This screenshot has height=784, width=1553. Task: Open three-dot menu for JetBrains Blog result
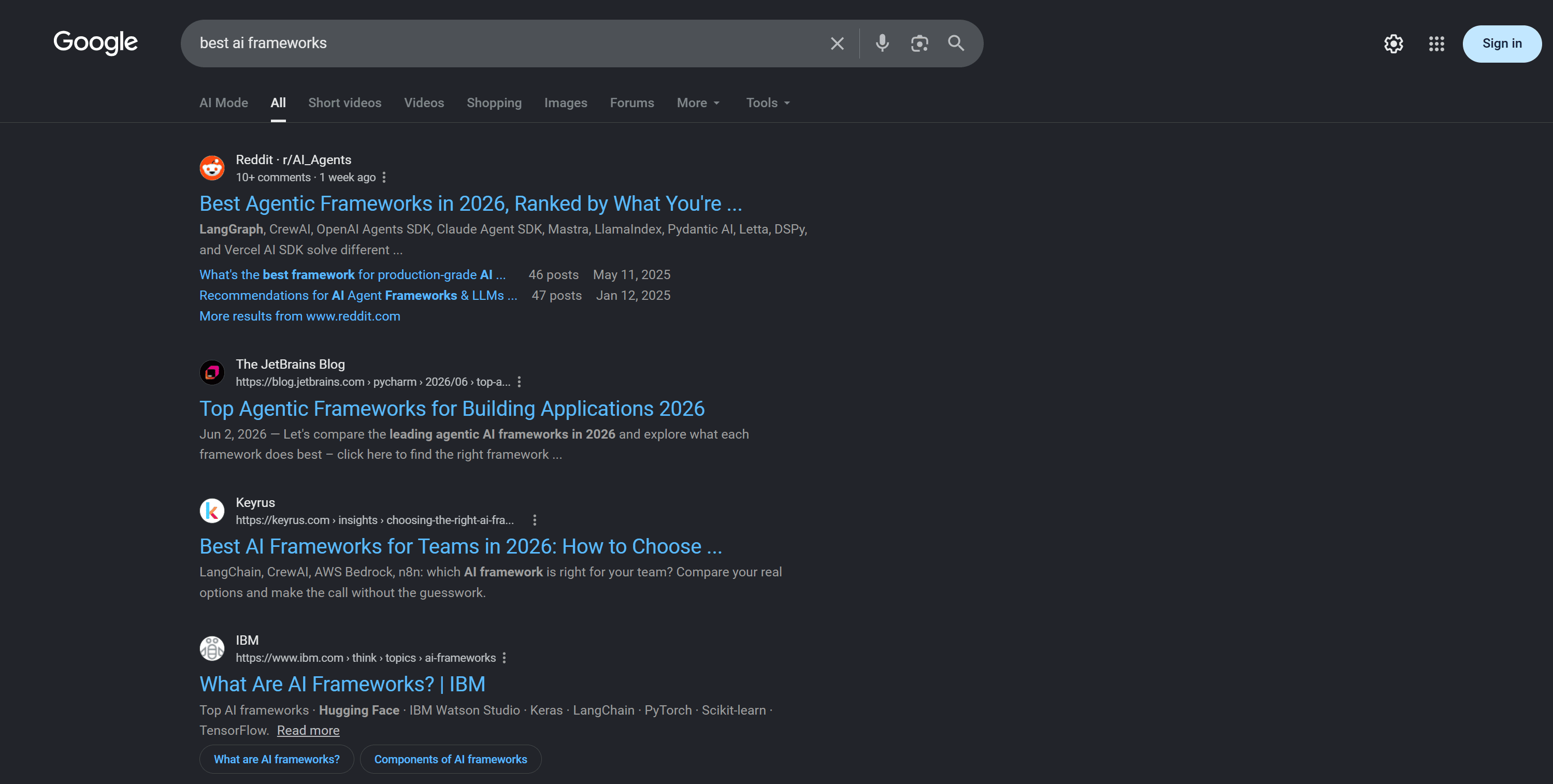tap(519, 382)
